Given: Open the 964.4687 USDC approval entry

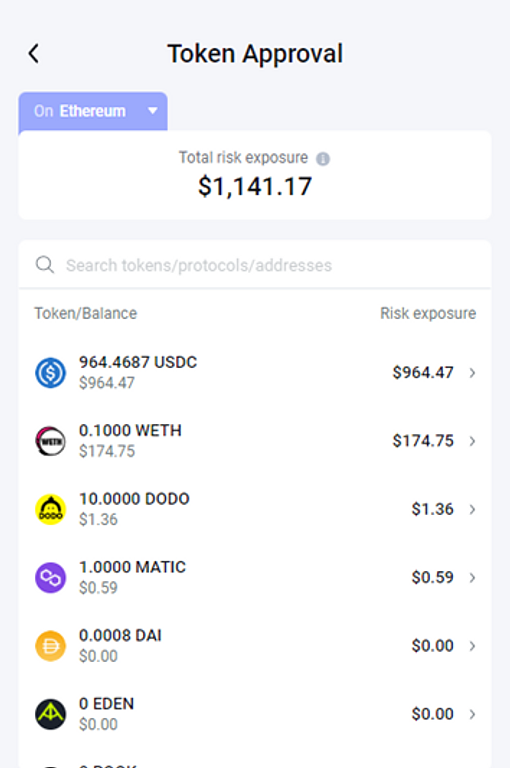Looking at the screenshot, I should coord(255,373).
